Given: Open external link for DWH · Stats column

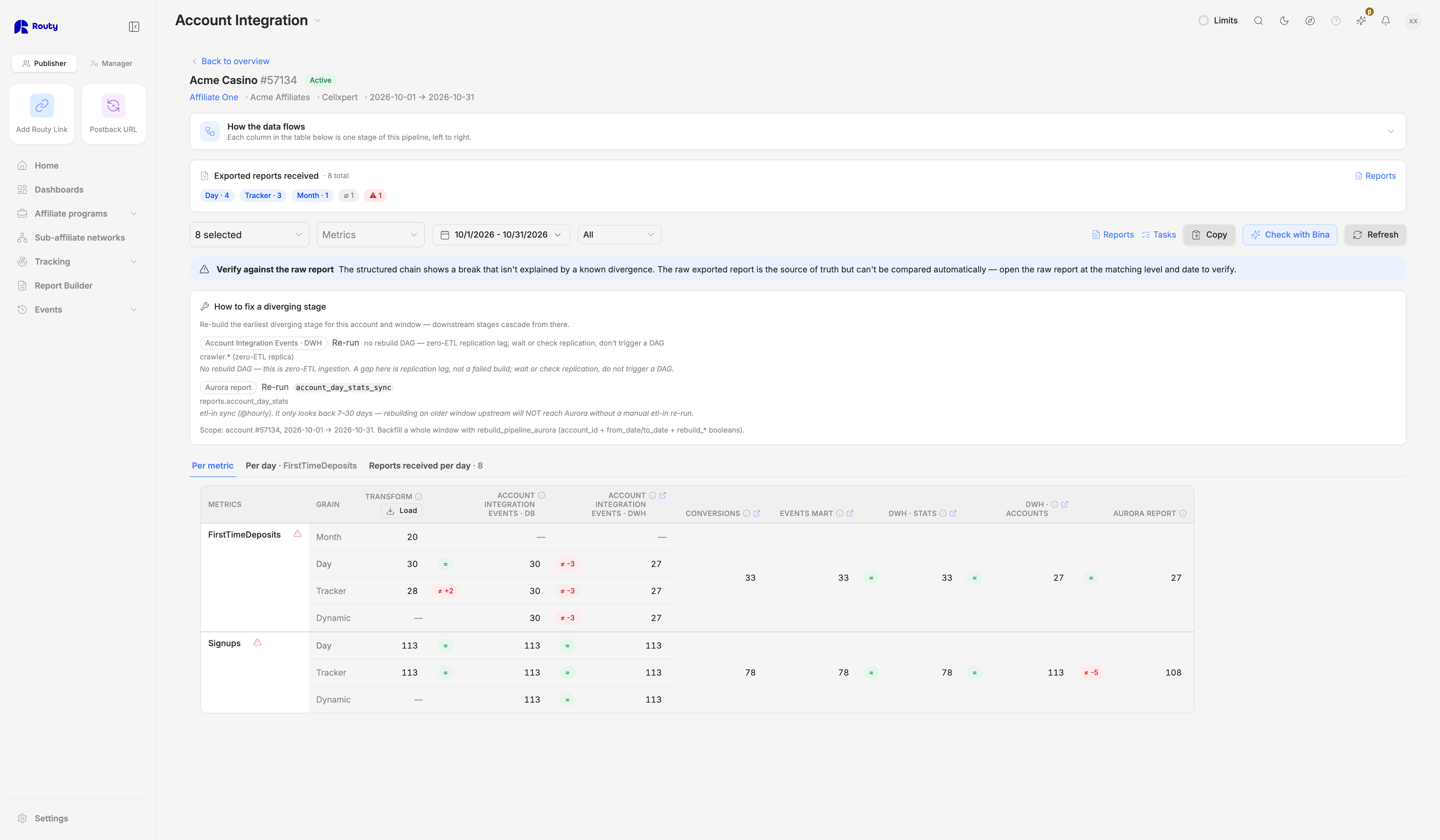Looking at the screenshot, I should (x=953, y=514).
